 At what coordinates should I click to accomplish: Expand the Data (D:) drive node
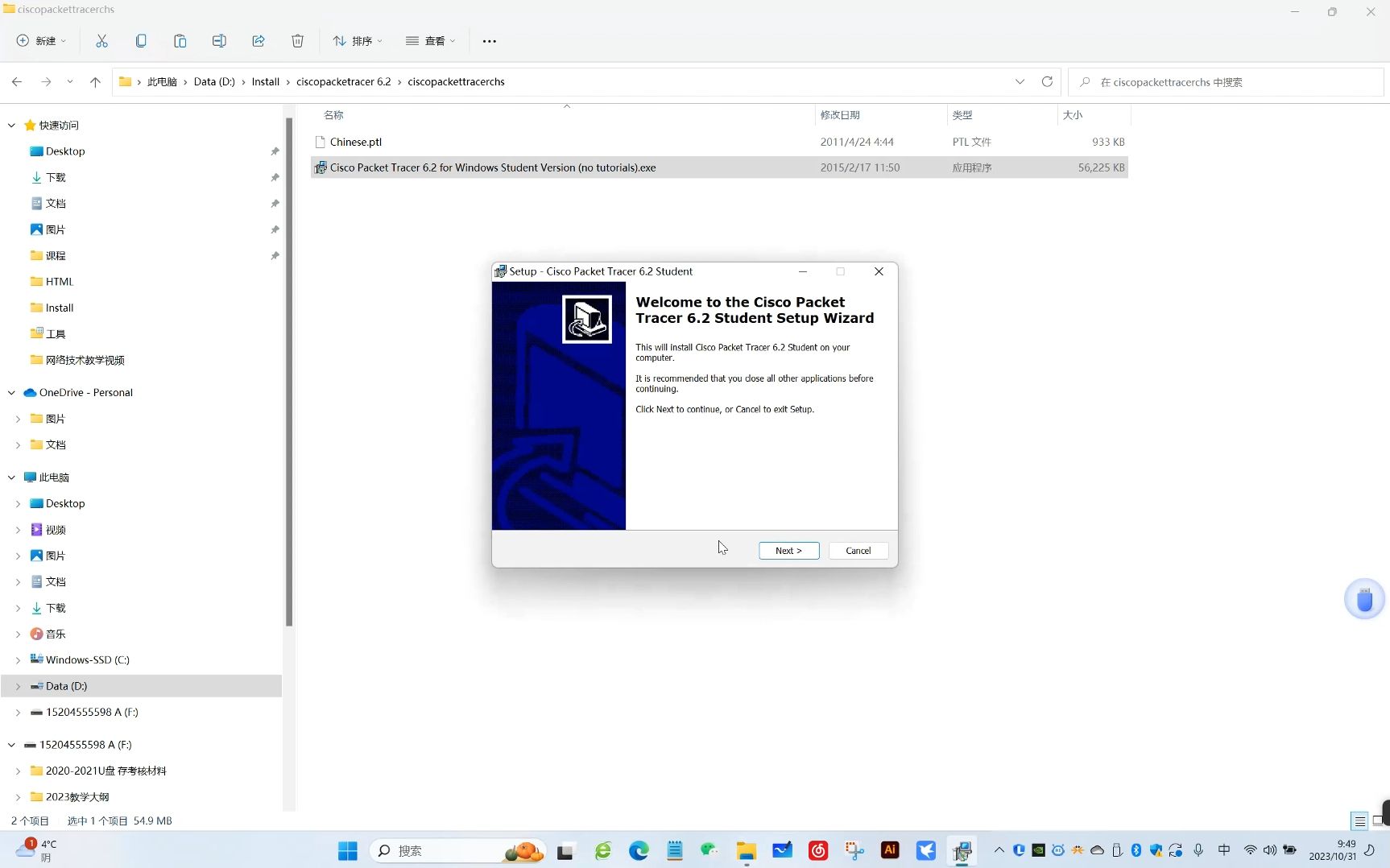[x=18, y=686]
